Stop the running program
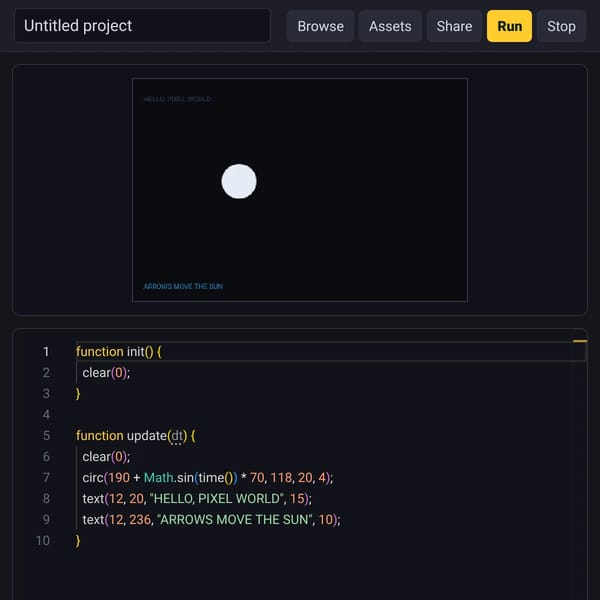This screenshot has height=600, width=600. point(561,26)
